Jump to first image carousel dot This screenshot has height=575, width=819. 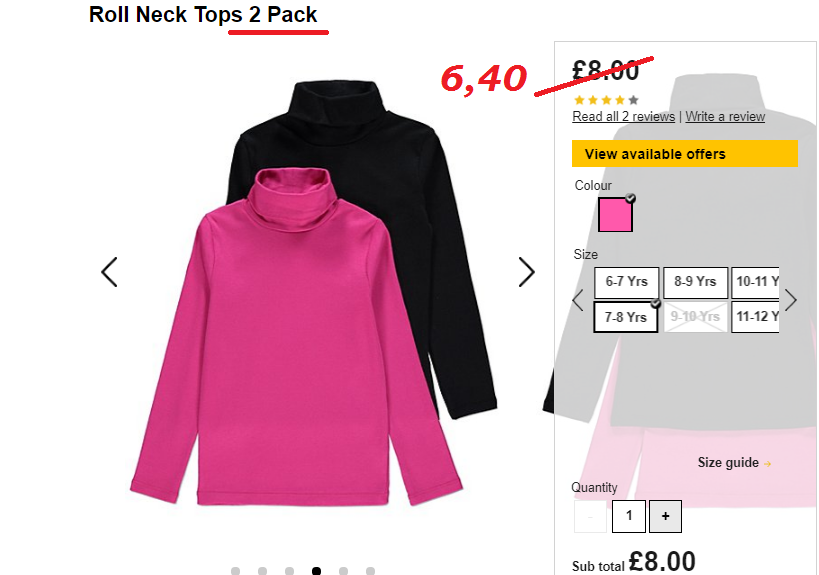point(236,571)
